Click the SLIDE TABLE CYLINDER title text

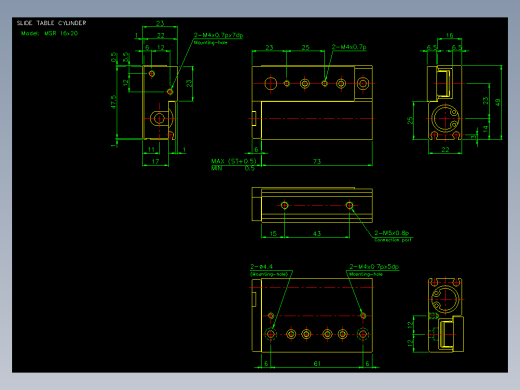pyautogui.click(x=52, y=23)
